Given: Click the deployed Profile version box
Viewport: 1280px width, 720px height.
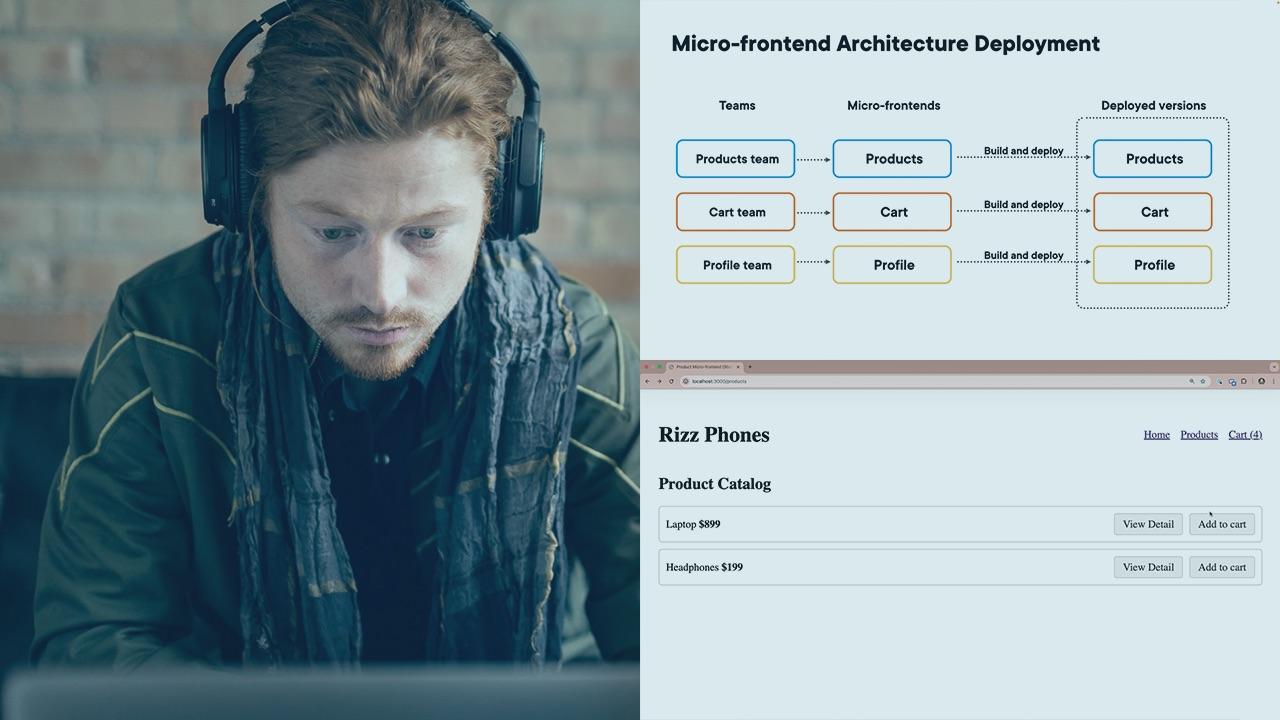Looking at the screenshot, I should [x=1152, y=264].
